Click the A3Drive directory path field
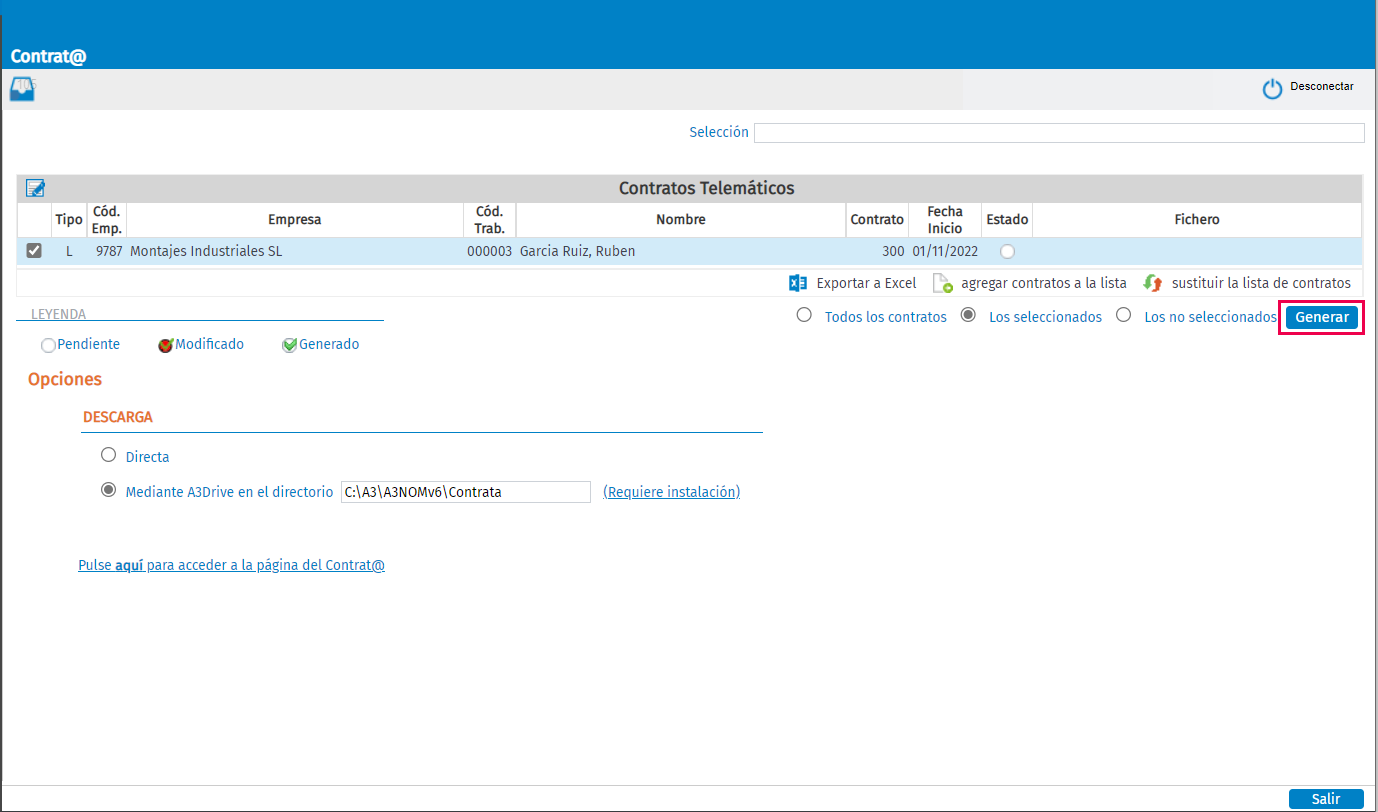Screen dimensions: 1378x812 click(466, 492)
